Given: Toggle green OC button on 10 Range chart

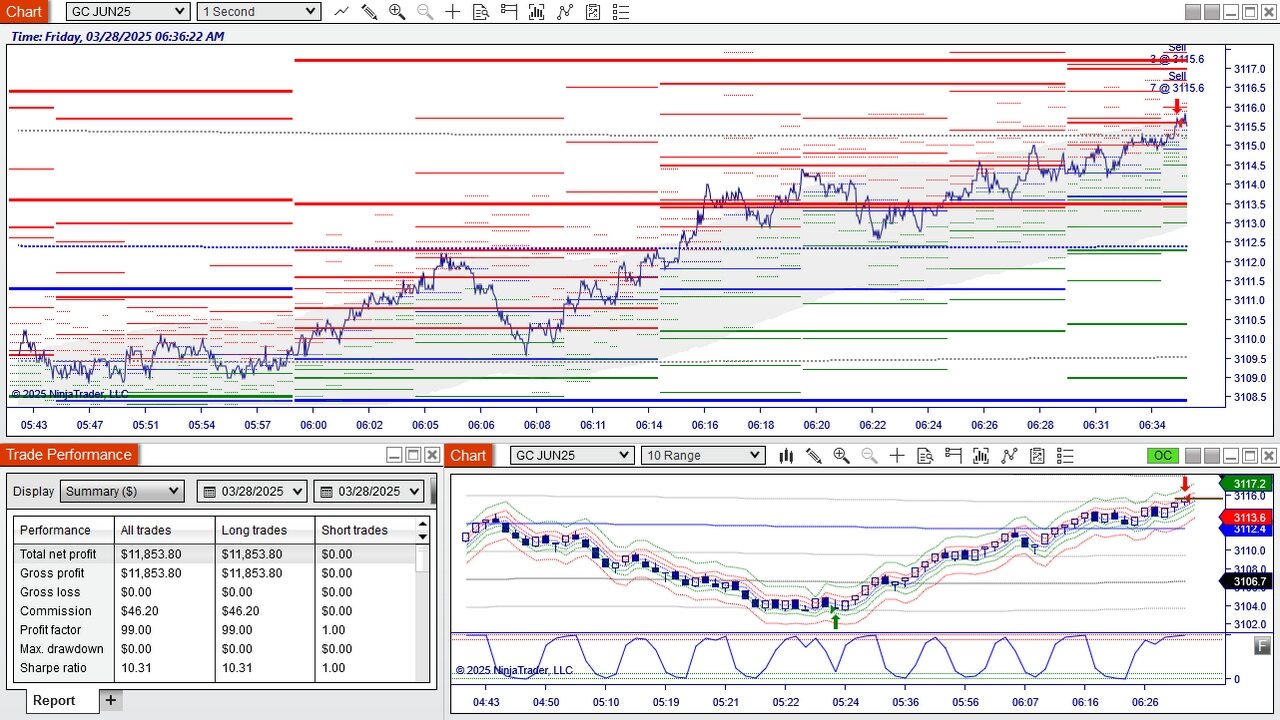Looking at the screenshot, I should pos(1162,456).
